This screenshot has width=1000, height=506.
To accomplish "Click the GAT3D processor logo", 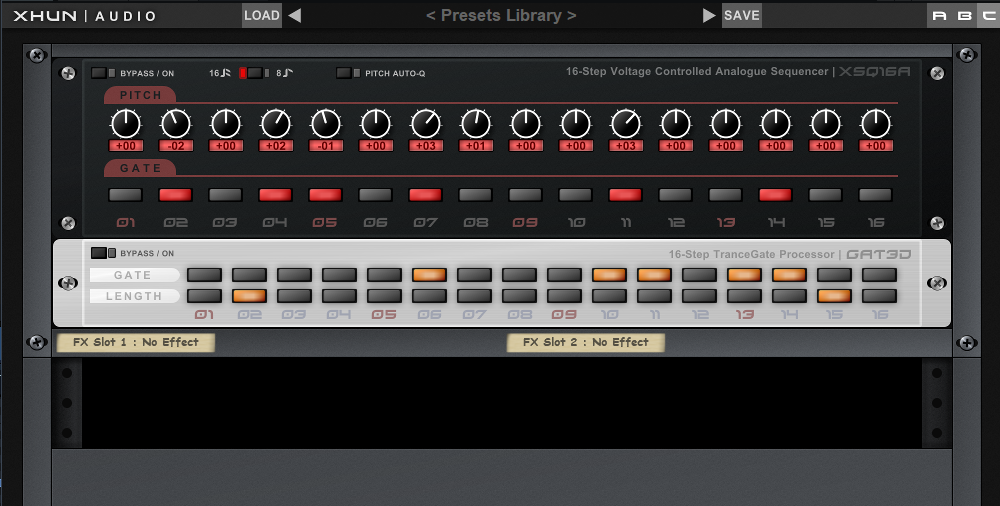I will pos(878,254).
